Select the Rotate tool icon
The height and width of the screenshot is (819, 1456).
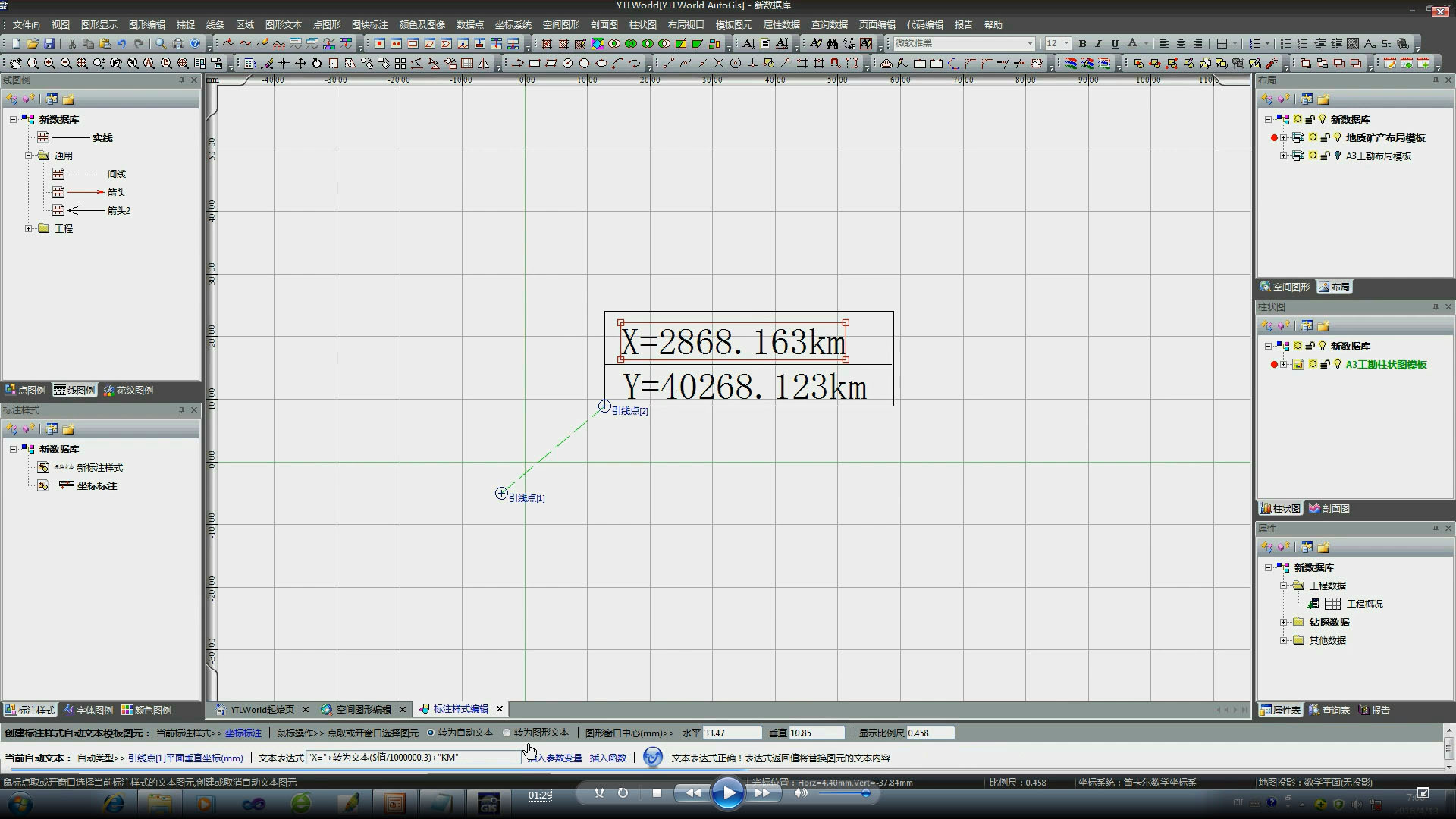point(317,64)
